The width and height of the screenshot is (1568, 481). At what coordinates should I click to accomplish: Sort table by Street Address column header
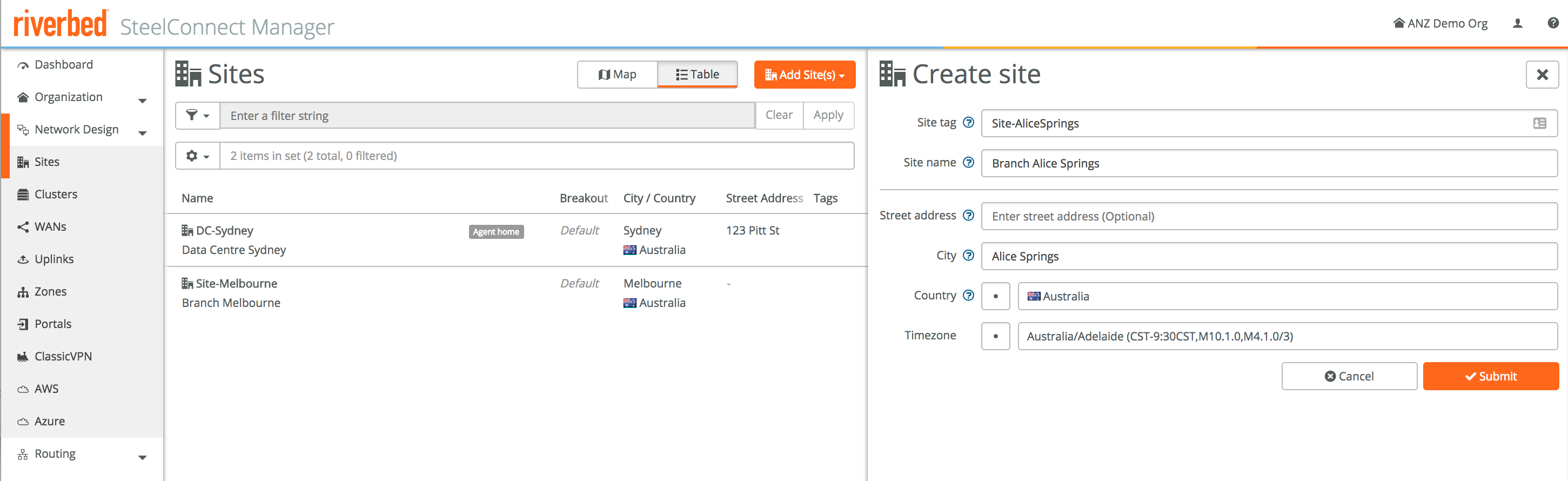(765, 198)
